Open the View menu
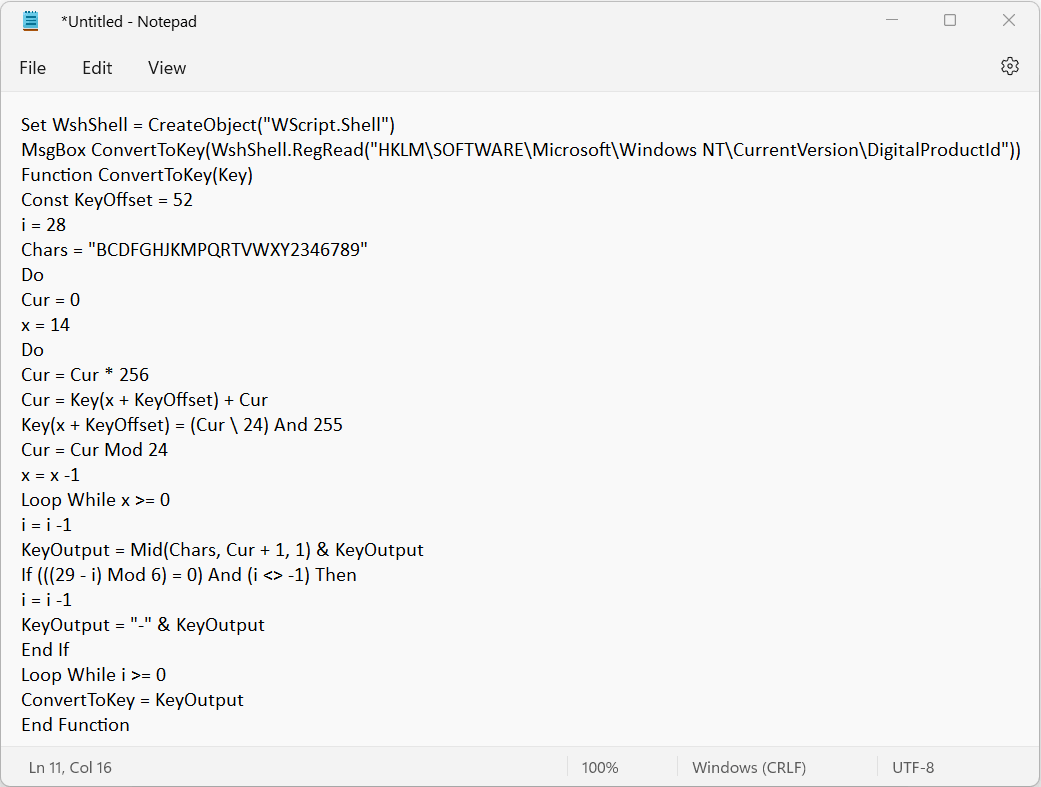 [166, 67]
